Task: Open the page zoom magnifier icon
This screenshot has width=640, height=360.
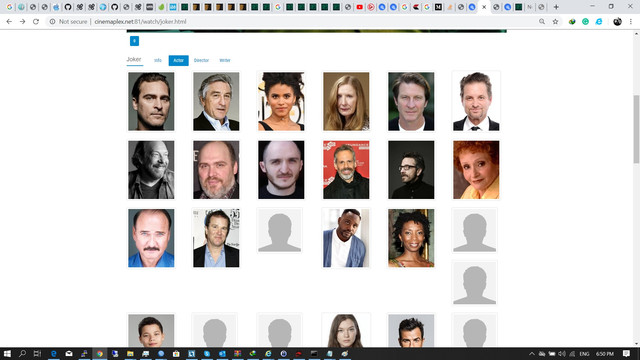Action: pyautogui.click(x=542, y=22)
